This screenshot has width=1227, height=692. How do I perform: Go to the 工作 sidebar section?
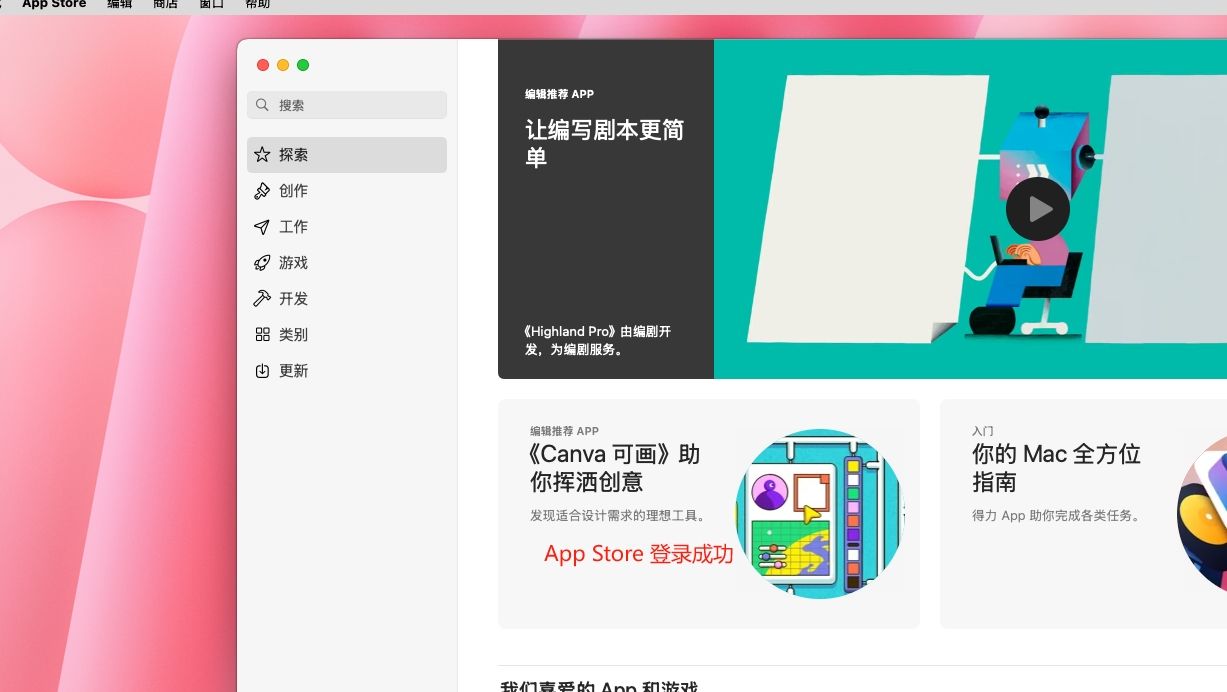(347, 227)
